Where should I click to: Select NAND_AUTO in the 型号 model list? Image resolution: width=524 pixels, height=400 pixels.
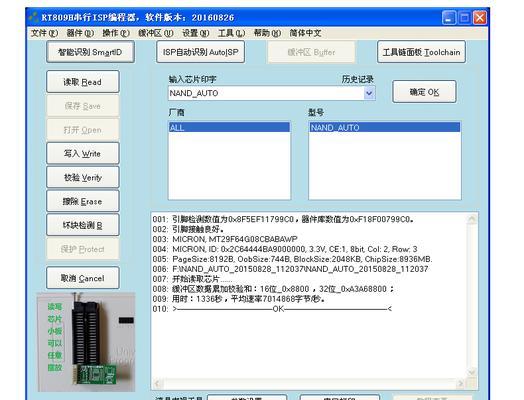pyautogui.click(x=385, y=127)
